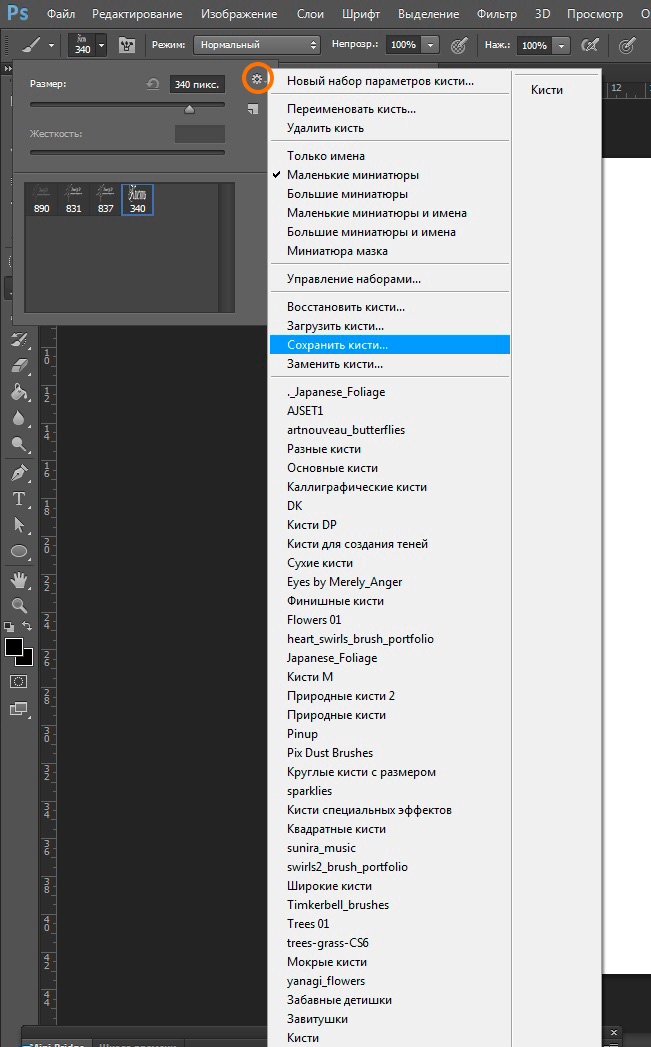
Task: Open the Непрозр. opacity slider arrow
Action: click(431, 45)
